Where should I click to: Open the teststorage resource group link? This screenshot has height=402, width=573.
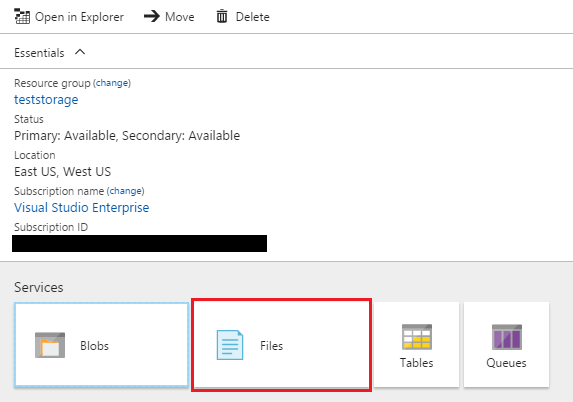46,100
